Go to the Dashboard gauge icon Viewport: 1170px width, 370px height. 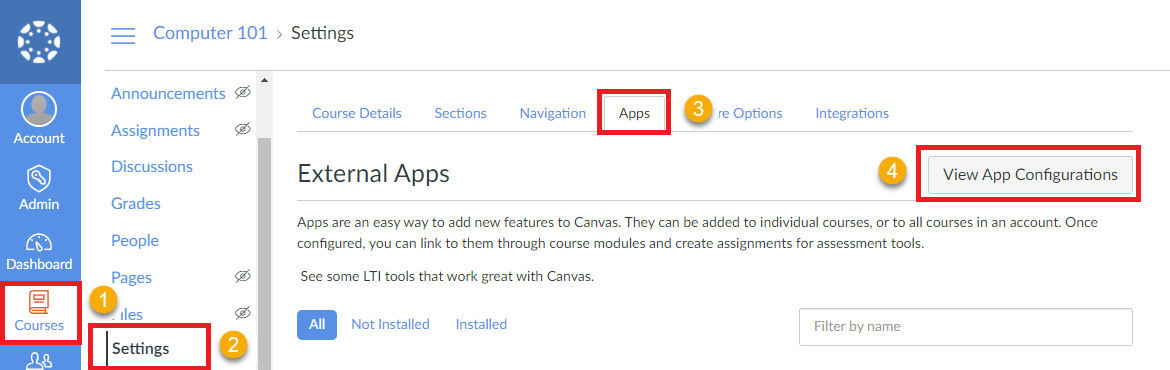(x=40, y=243)
